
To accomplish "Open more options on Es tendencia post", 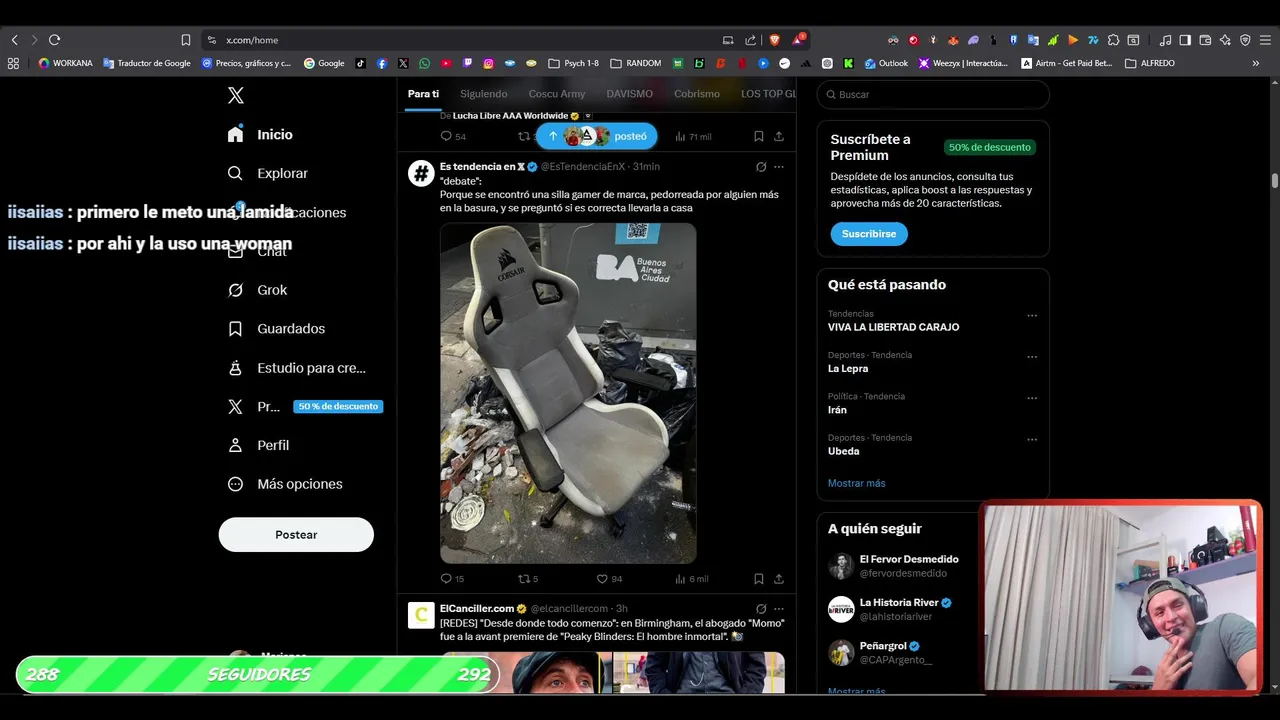I will pos(779,167).
